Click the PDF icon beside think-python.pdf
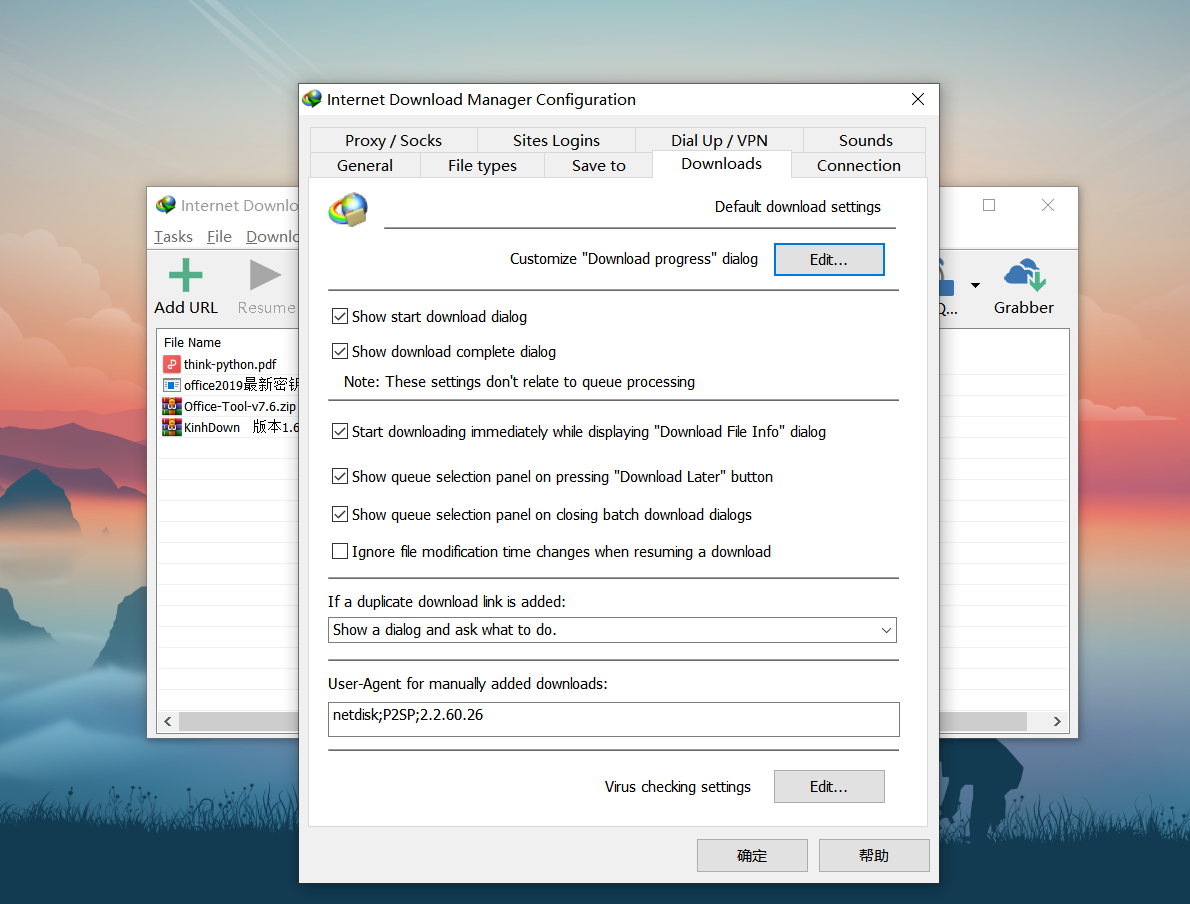Viewport: 1190px width, 904px height. tap(170, 364)
